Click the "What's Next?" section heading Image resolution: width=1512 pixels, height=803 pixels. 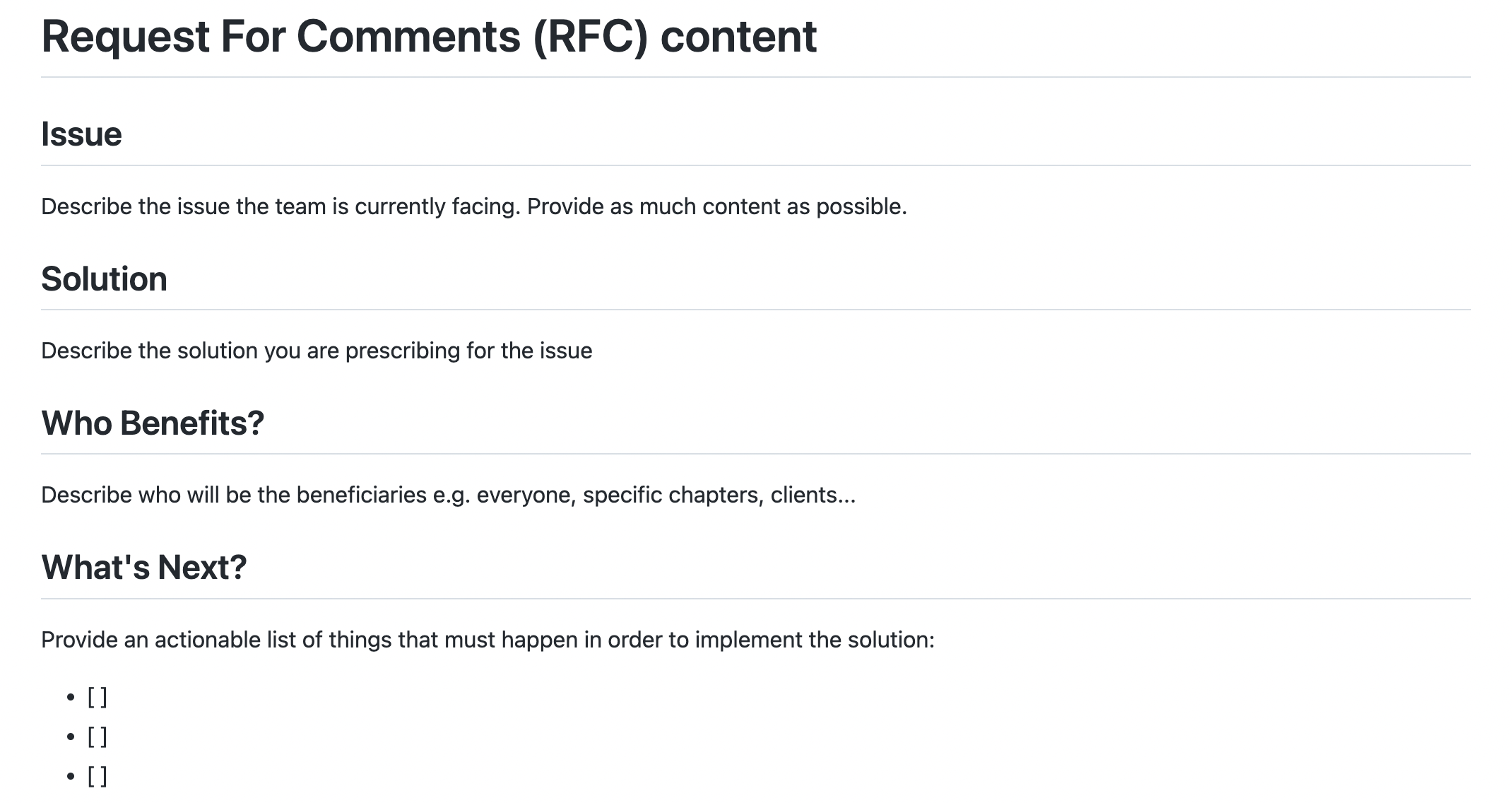pos(144,568)
